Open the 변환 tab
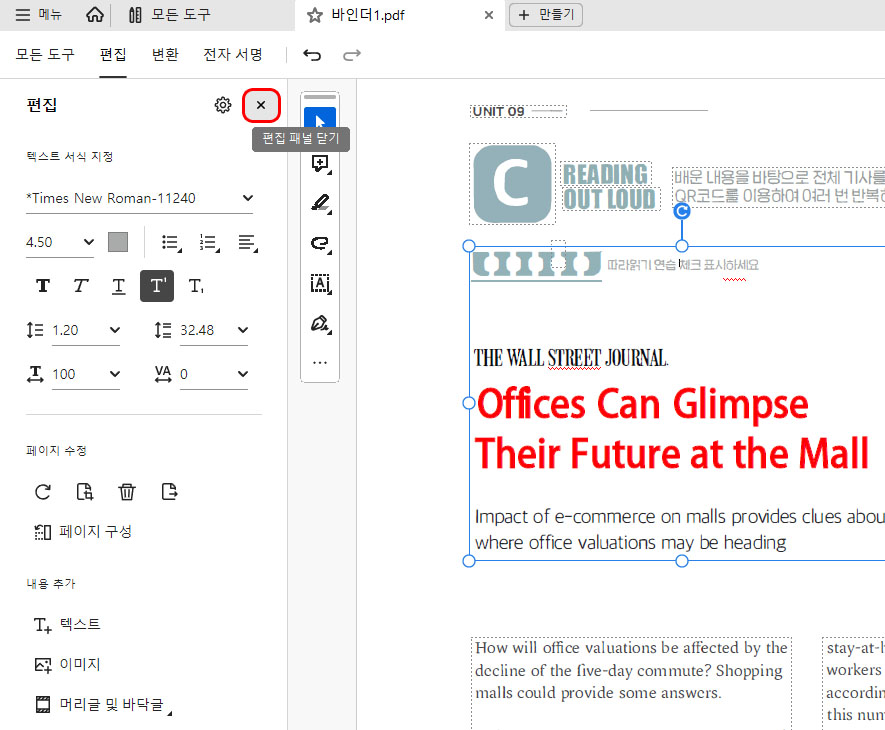This screenshot has height=730, width=885. (x=165, y=54)
